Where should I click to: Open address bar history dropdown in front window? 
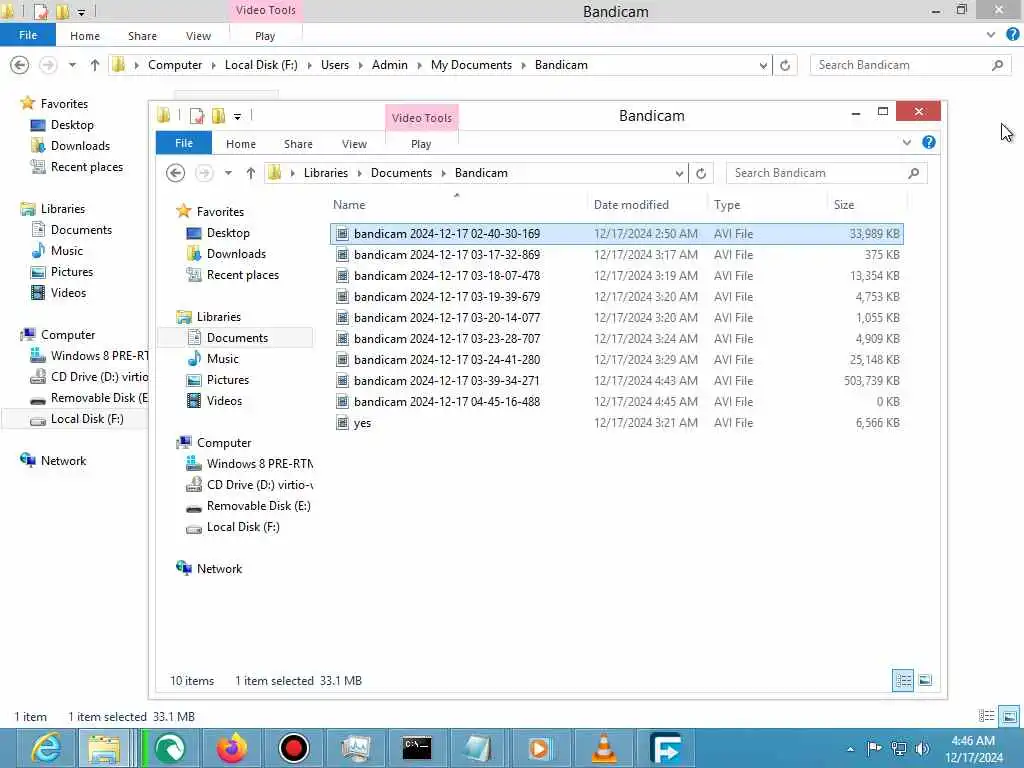(x=679, y=173)
